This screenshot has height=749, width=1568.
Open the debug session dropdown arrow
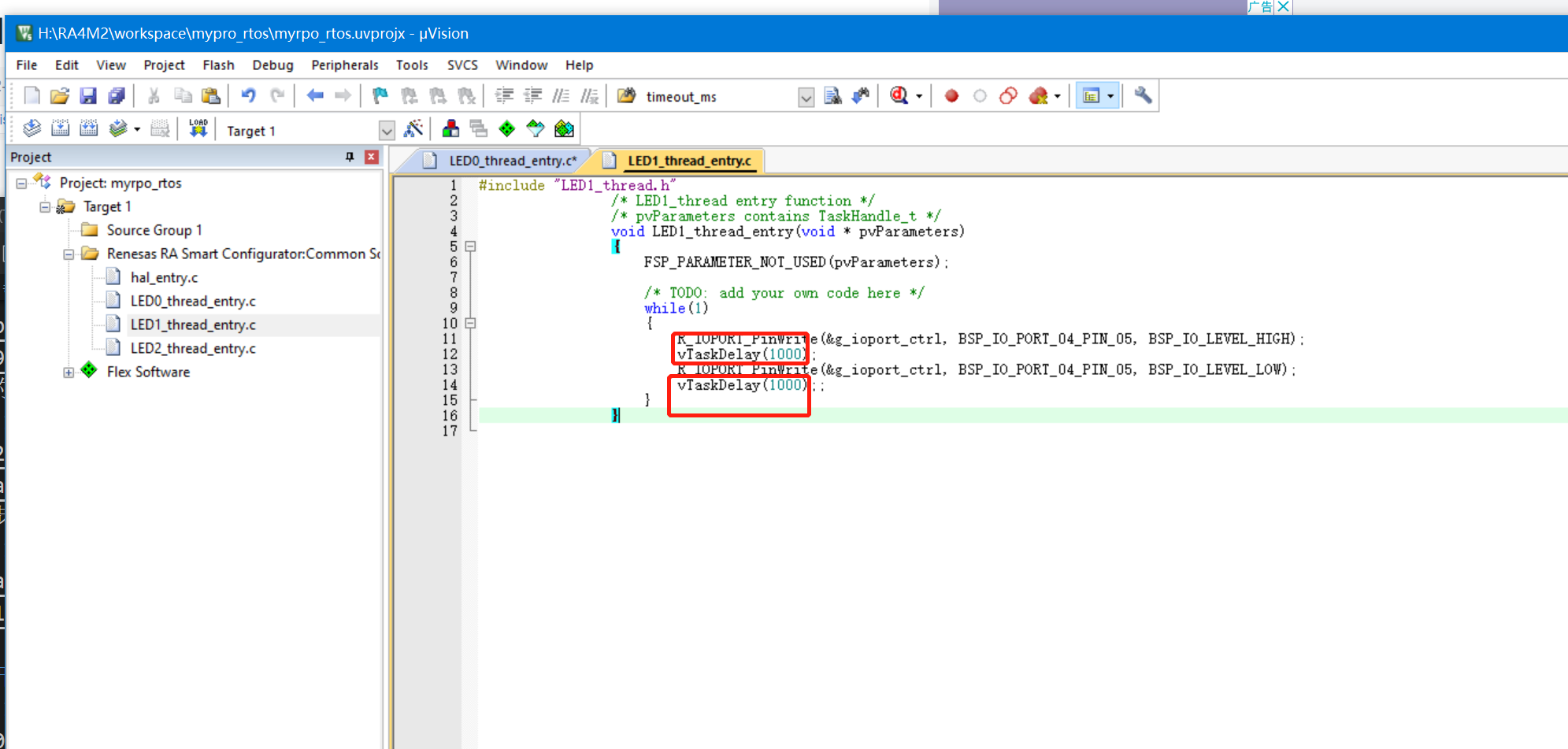(x=919, y=96)
